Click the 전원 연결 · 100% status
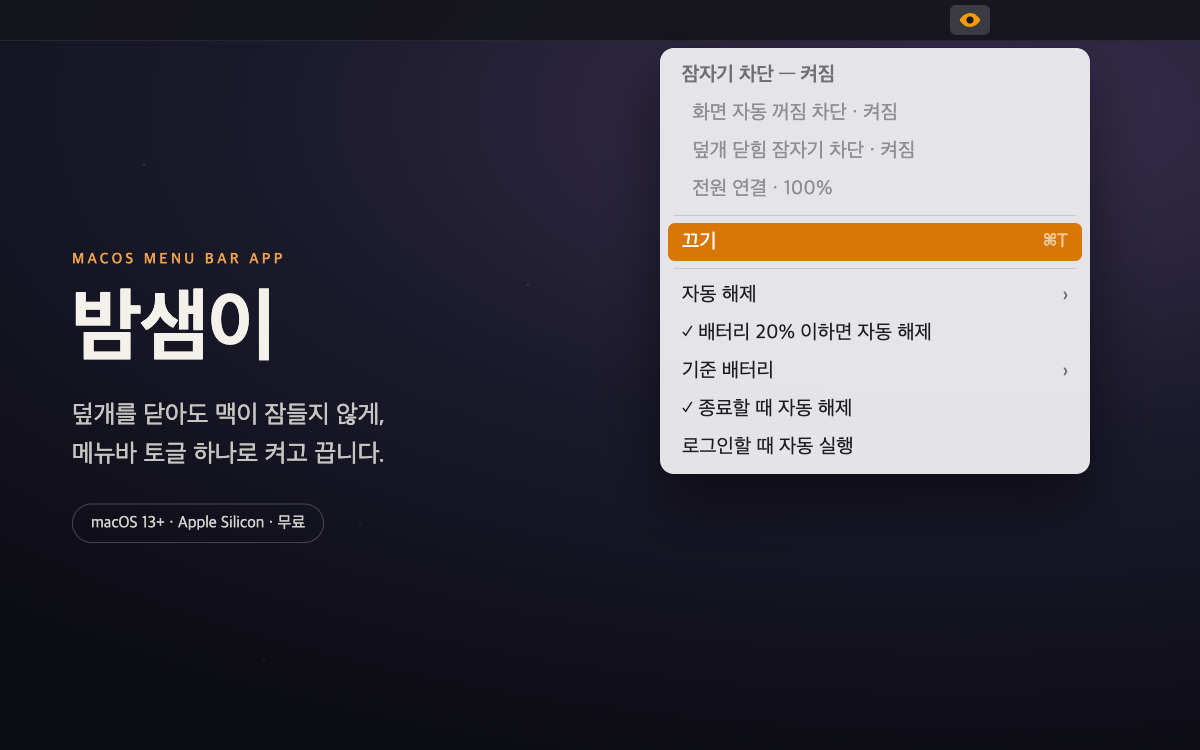The height and width of the screenshot is (750, 1200). [762, 188]
